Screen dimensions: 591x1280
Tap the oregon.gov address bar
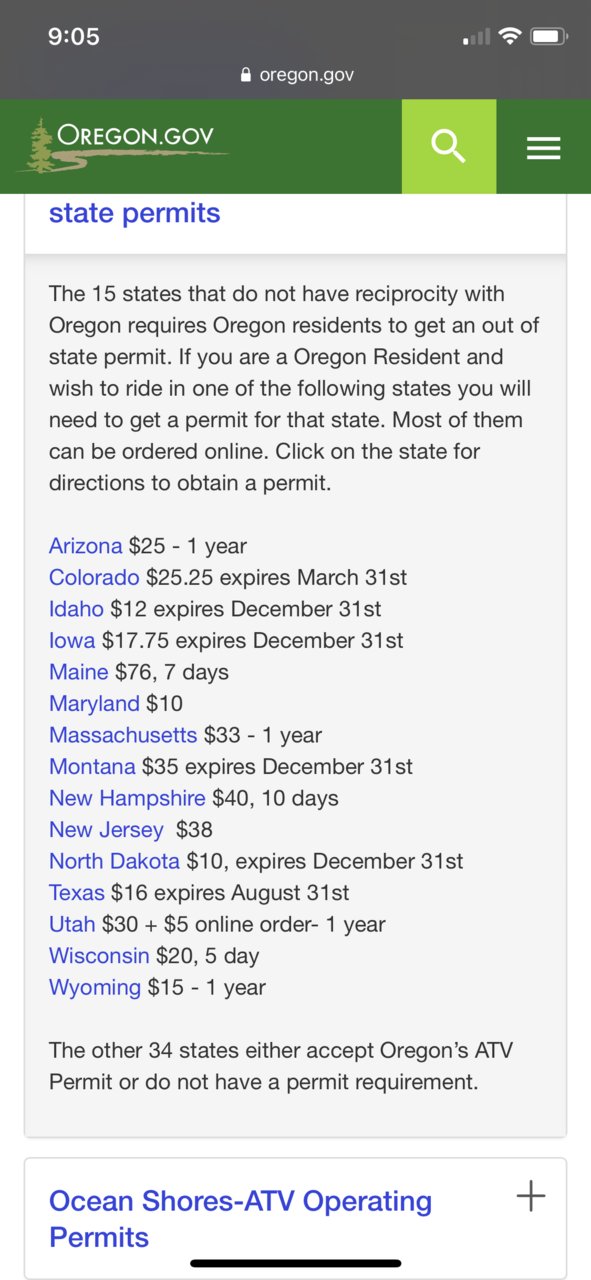coord(296,75)
